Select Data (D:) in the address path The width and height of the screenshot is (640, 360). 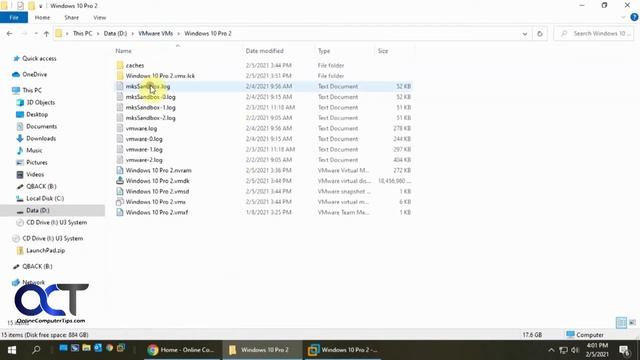115,33
